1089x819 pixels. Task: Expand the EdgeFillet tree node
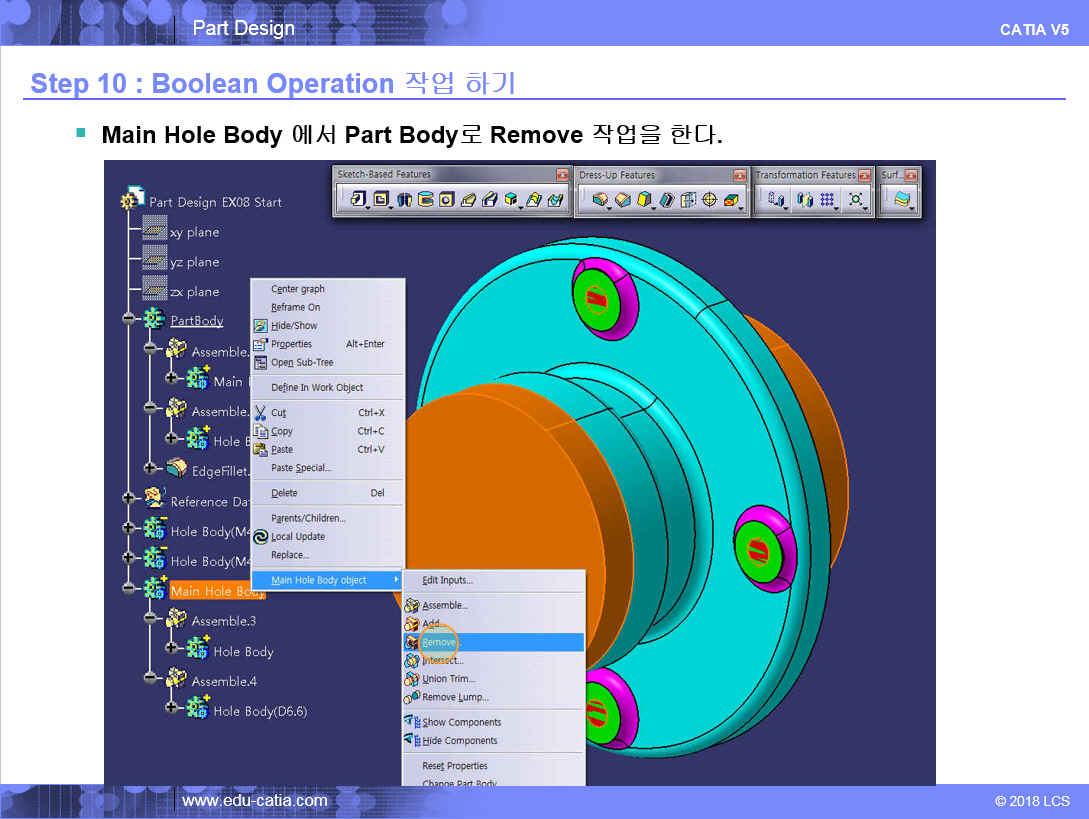150,468
